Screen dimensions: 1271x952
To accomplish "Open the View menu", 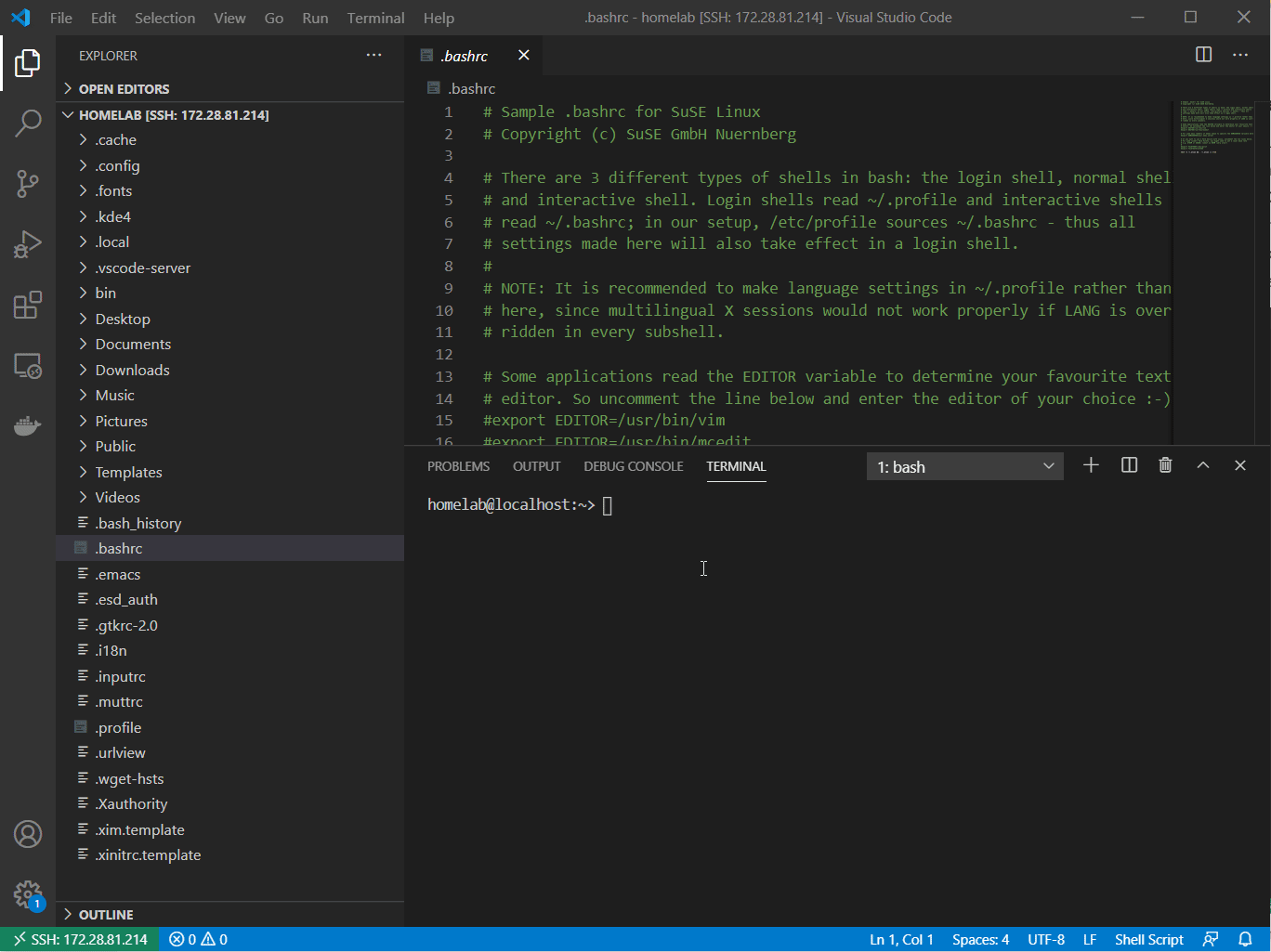I will [x=229, y=18].
